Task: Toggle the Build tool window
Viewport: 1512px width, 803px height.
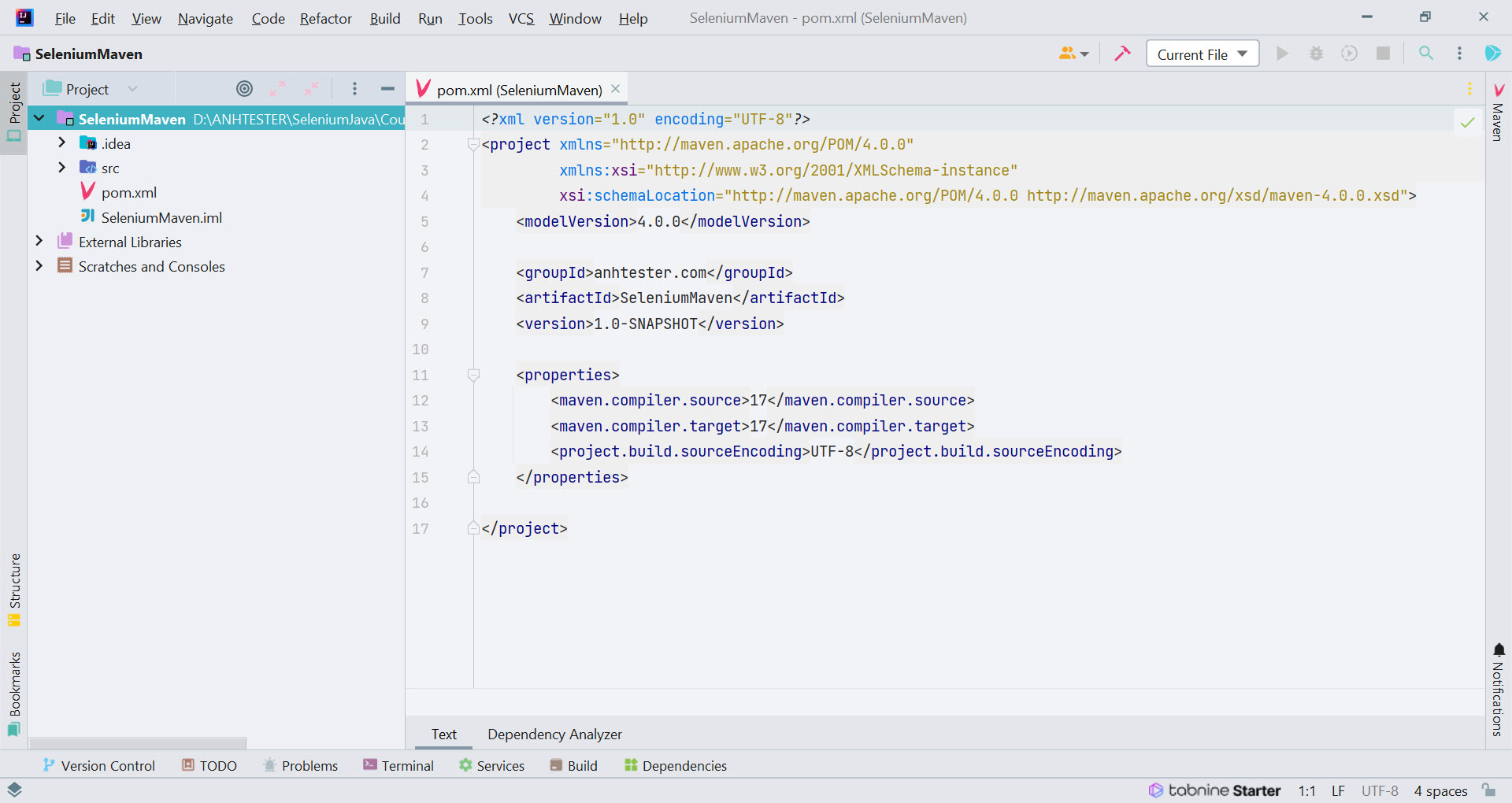Action: click(573, 765)
